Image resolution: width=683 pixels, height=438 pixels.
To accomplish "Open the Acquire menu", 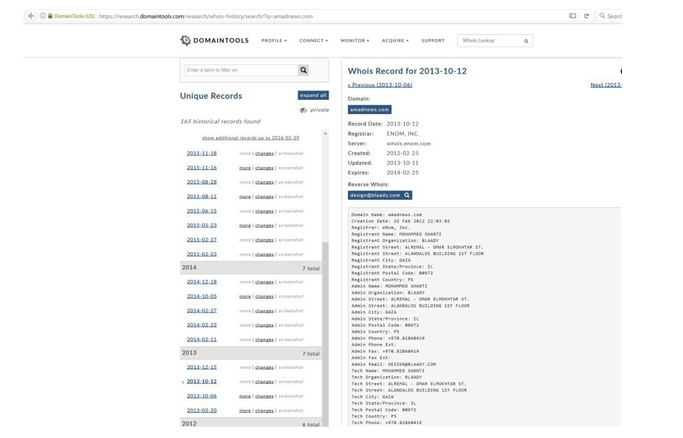I will 395,40.
